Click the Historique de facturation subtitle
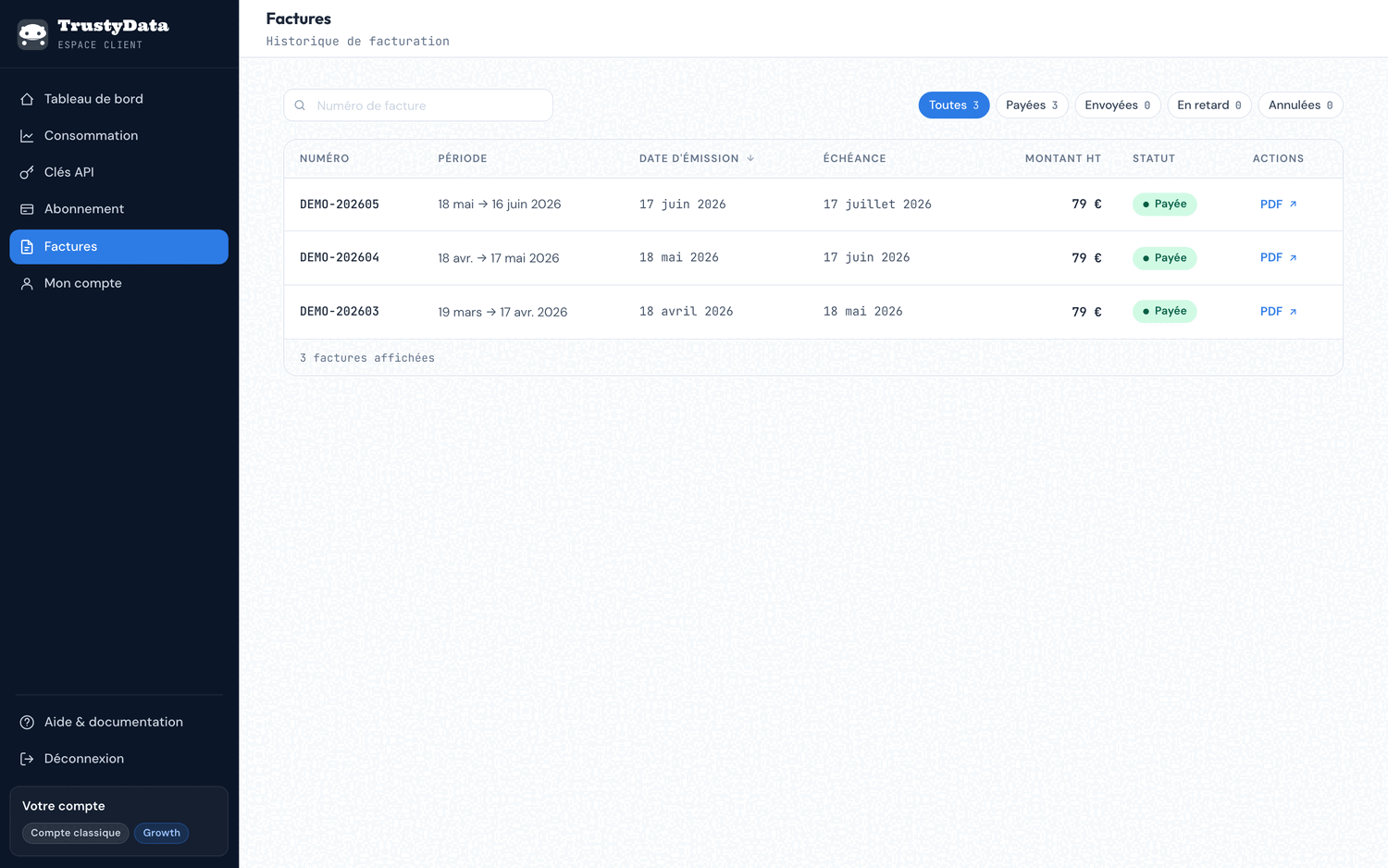1388x868 pixels. 358,42
